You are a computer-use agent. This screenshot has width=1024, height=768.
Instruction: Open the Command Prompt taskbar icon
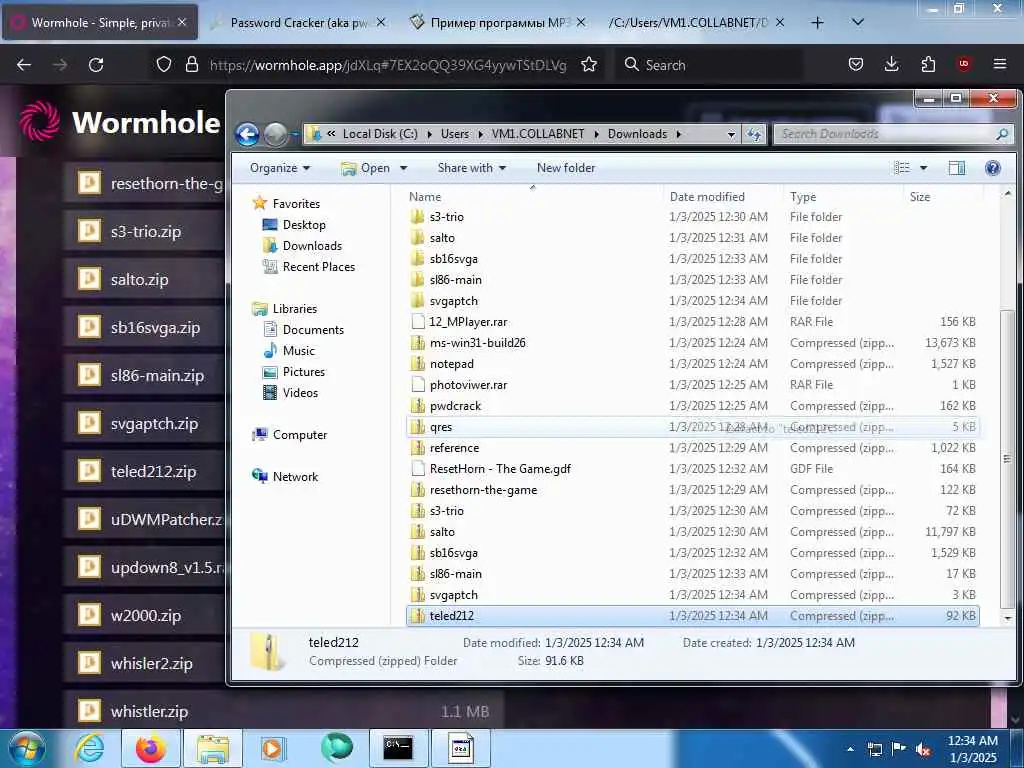pyautogui.click(x=398, y=748)
